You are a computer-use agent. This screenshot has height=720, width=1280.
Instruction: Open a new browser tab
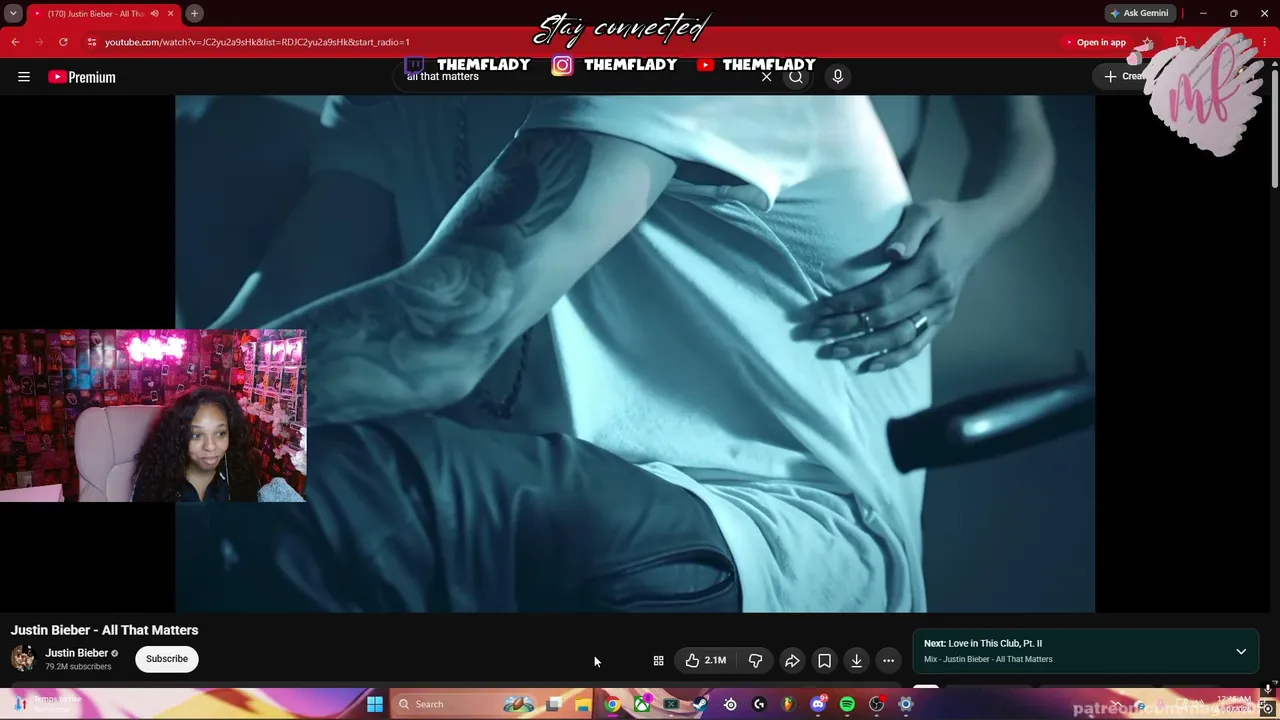point(194,13)
